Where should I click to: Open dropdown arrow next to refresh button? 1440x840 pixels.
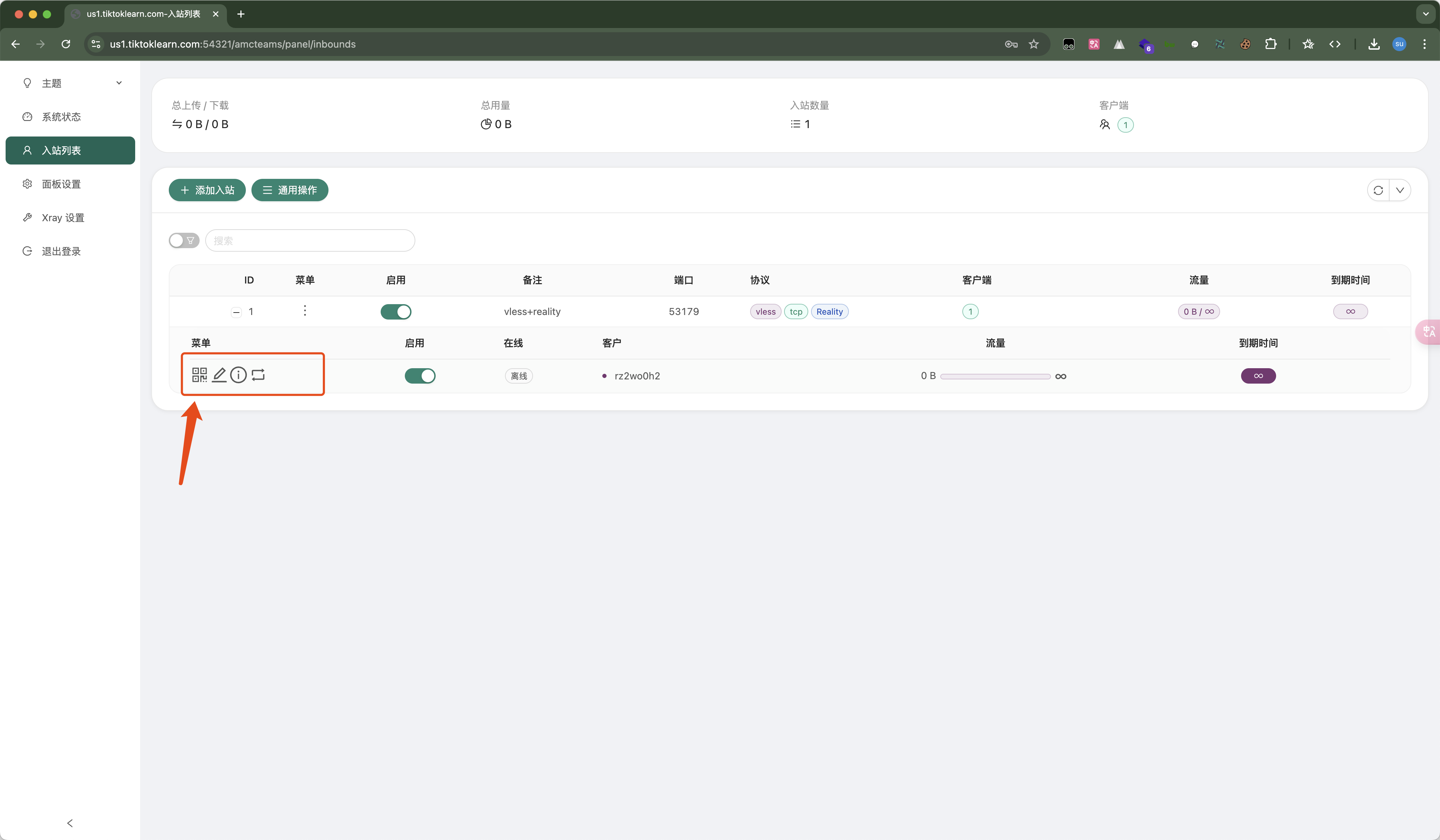1400,190
